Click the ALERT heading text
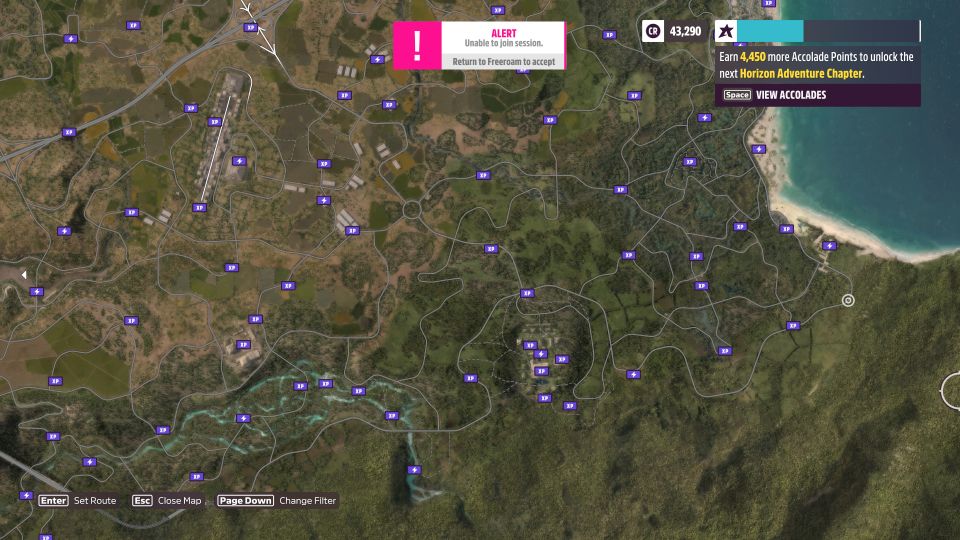 click(x=503, y=33)
